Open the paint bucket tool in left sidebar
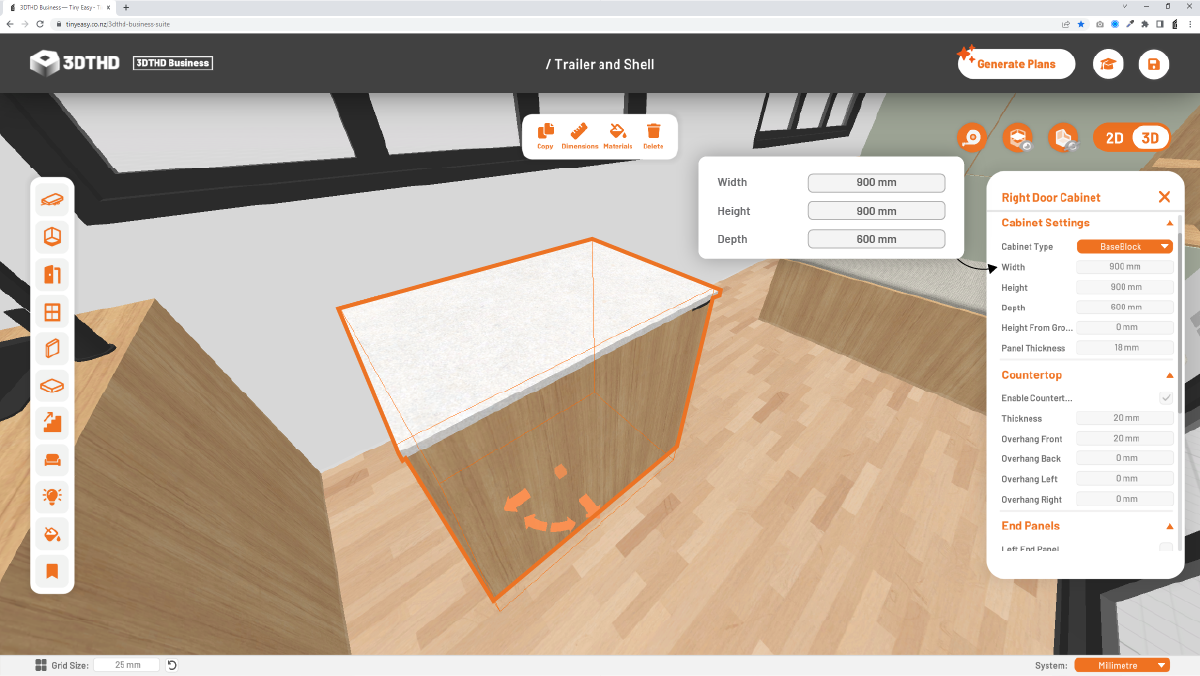The height and width of the screenshot is (676, 1200). pyautogui.click(x=52, y=534)
